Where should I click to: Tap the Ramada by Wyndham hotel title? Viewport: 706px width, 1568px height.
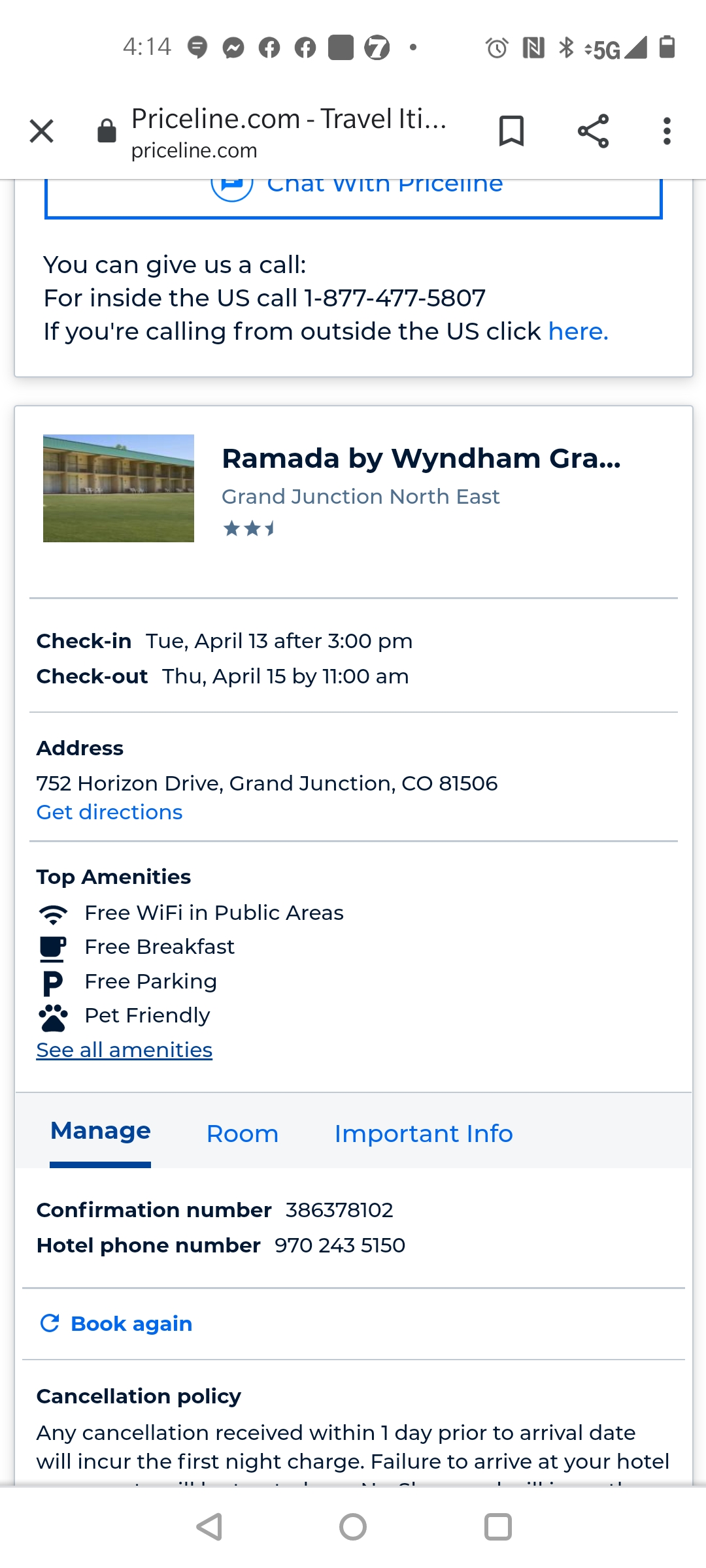pyautogui.click(x=421, y=459)
